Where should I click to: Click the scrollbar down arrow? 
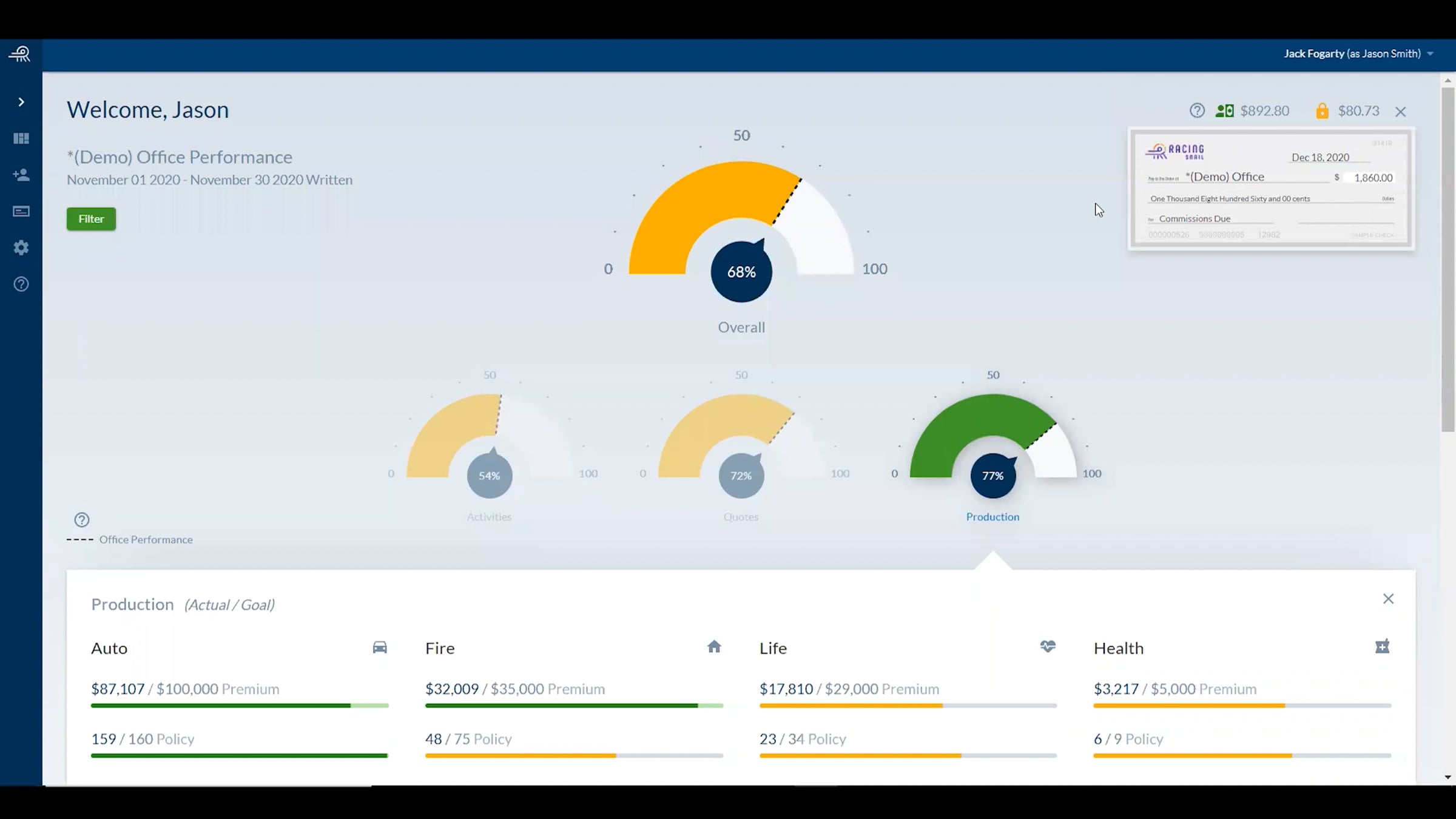(x=1448, y=777)
